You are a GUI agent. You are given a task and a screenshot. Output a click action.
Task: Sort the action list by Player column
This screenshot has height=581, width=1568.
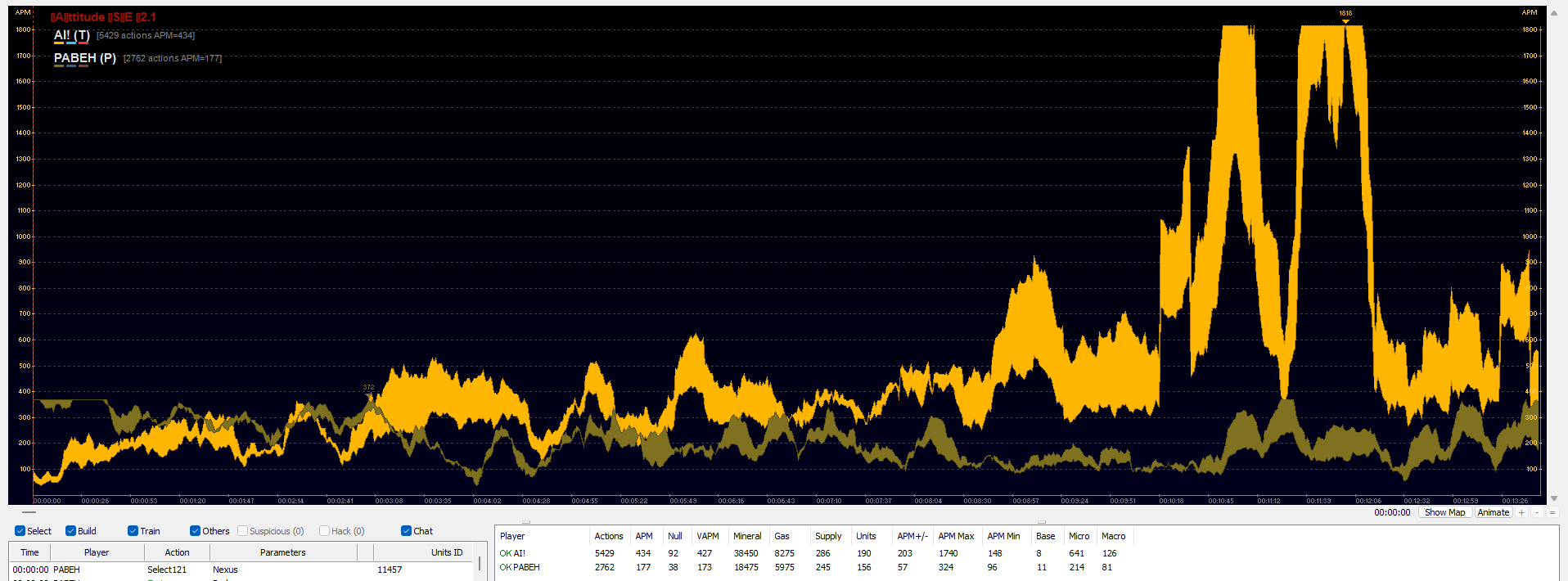pyautogui.click(x=96, y=552)
